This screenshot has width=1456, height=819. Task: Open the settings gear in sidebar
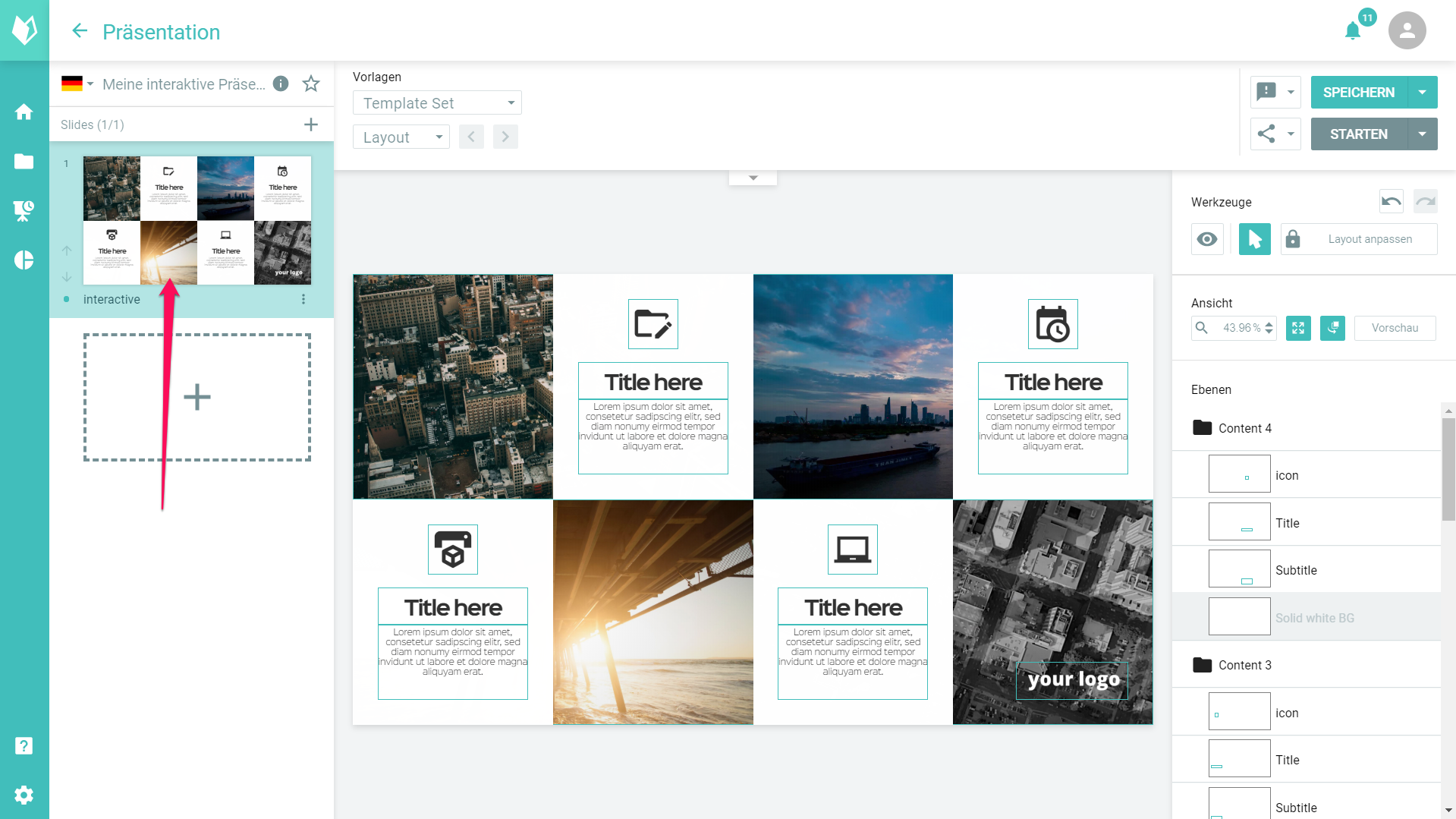pos(24,795)
